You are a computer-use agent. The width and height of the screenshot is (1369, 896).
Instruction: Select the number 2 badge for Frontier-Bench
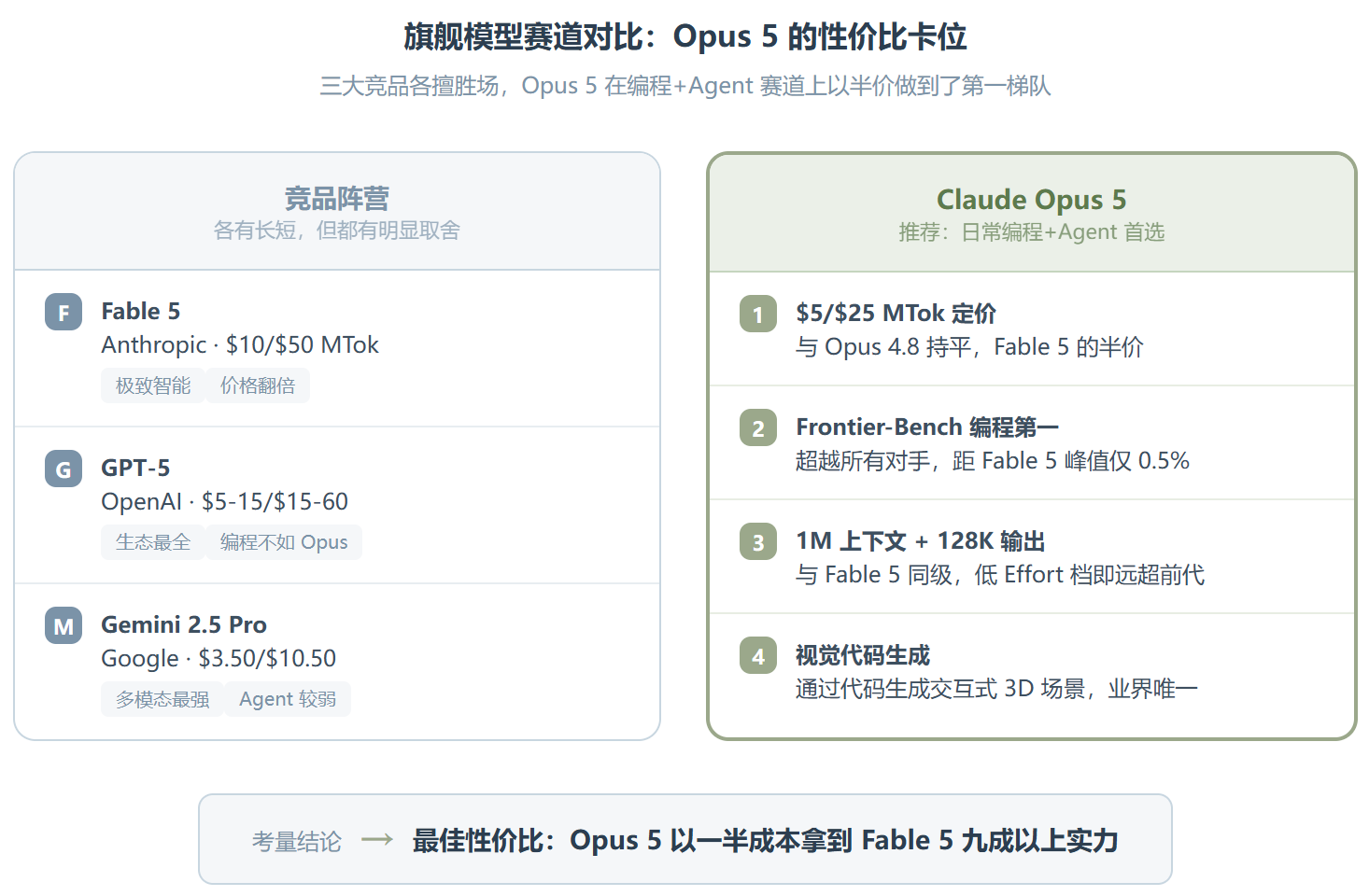[758, 427]
